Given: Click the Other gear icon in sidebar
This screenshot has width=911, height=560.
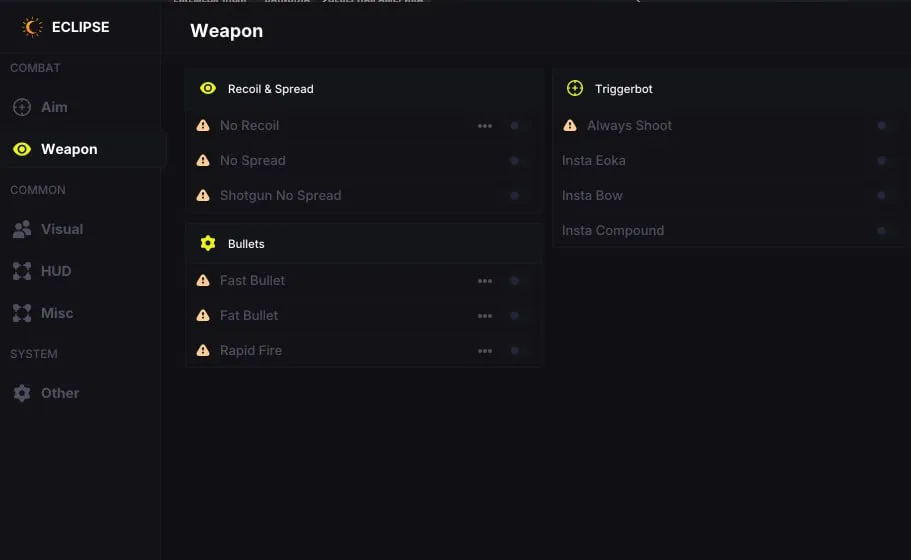Looking at the screenshot, I should pos(22,393).
